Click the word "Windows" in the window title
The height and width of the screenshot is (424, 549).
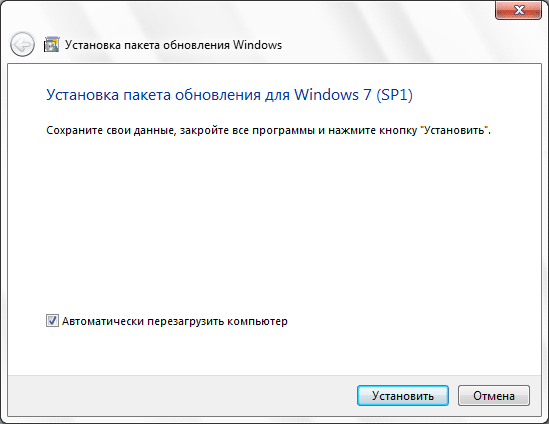(257, 45)
